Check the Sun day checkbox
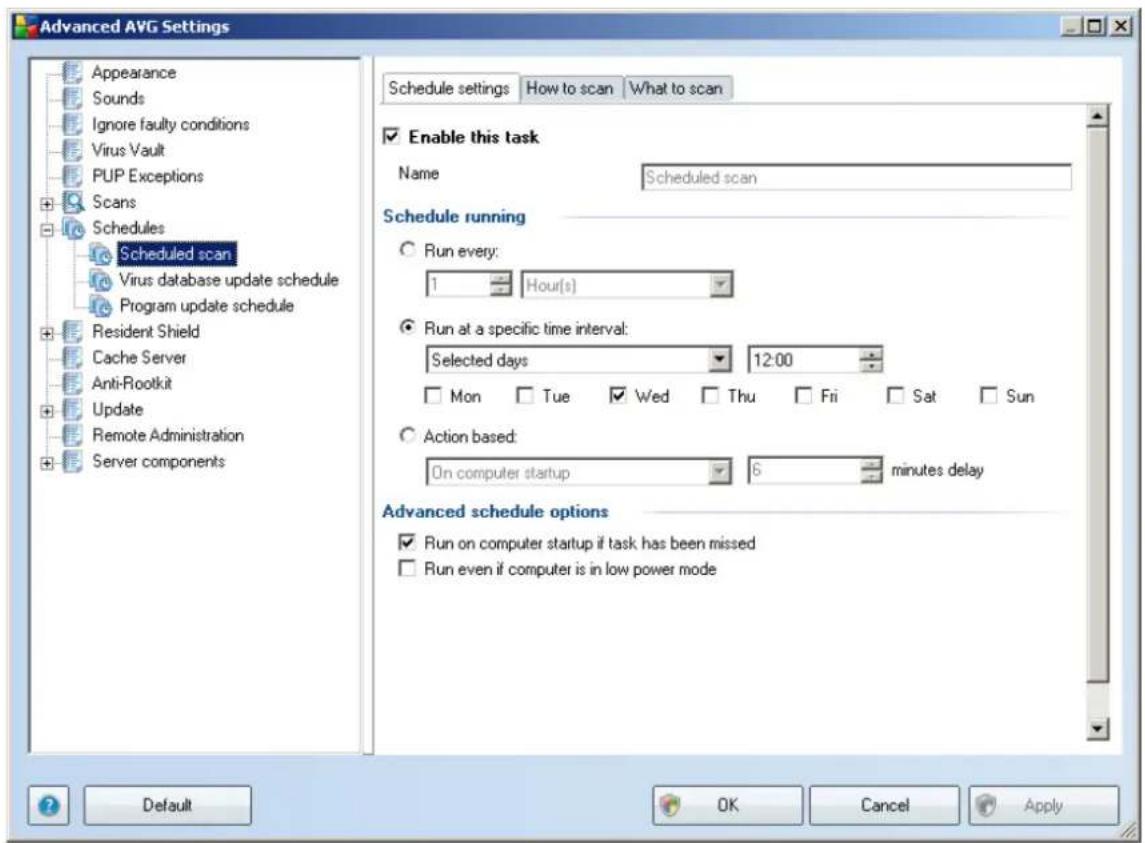This screenshot has width=1145, height=843. tap(988, 396)
